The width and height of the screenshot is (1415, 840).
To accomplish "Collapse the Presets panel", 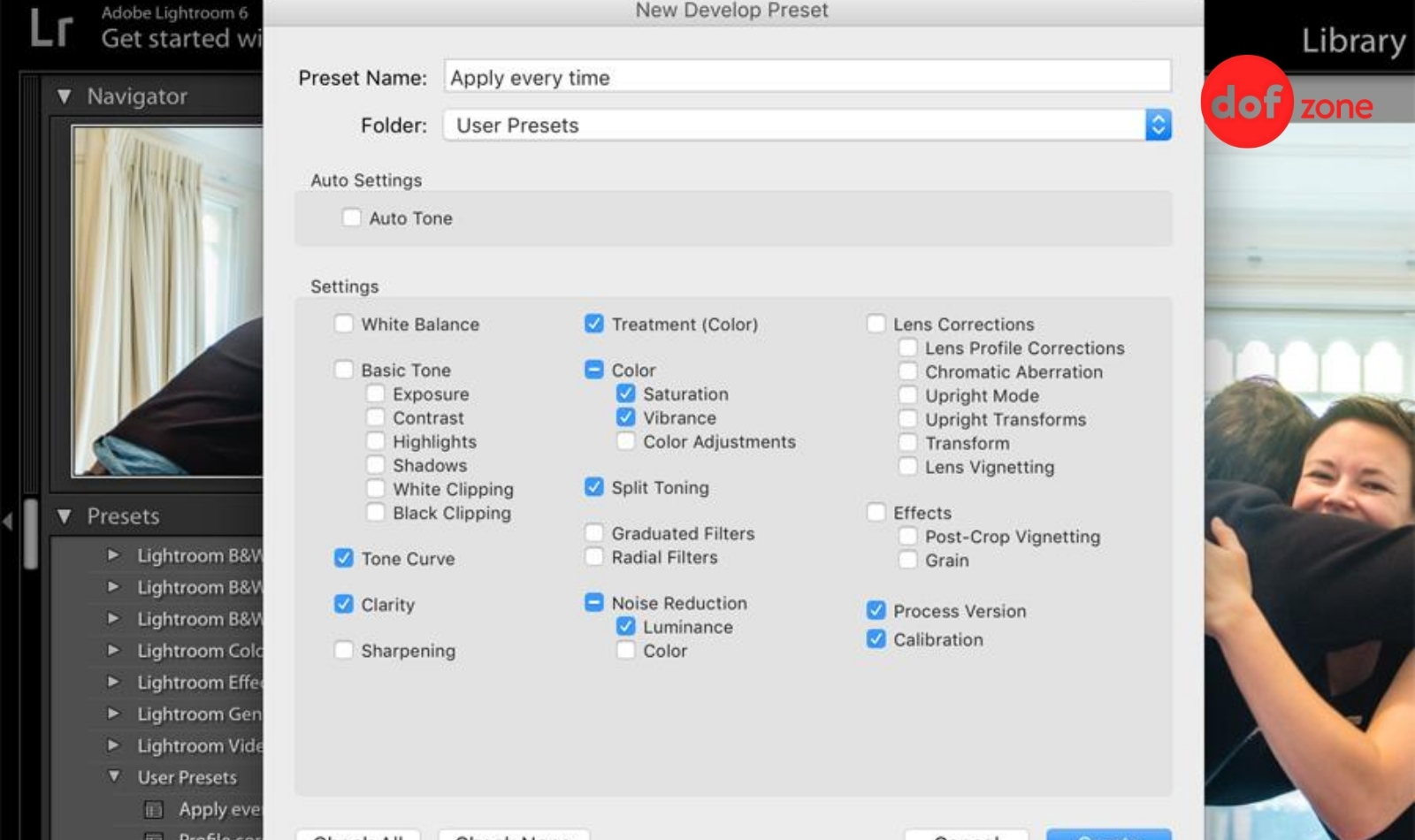I will click(x=64, y=515).
